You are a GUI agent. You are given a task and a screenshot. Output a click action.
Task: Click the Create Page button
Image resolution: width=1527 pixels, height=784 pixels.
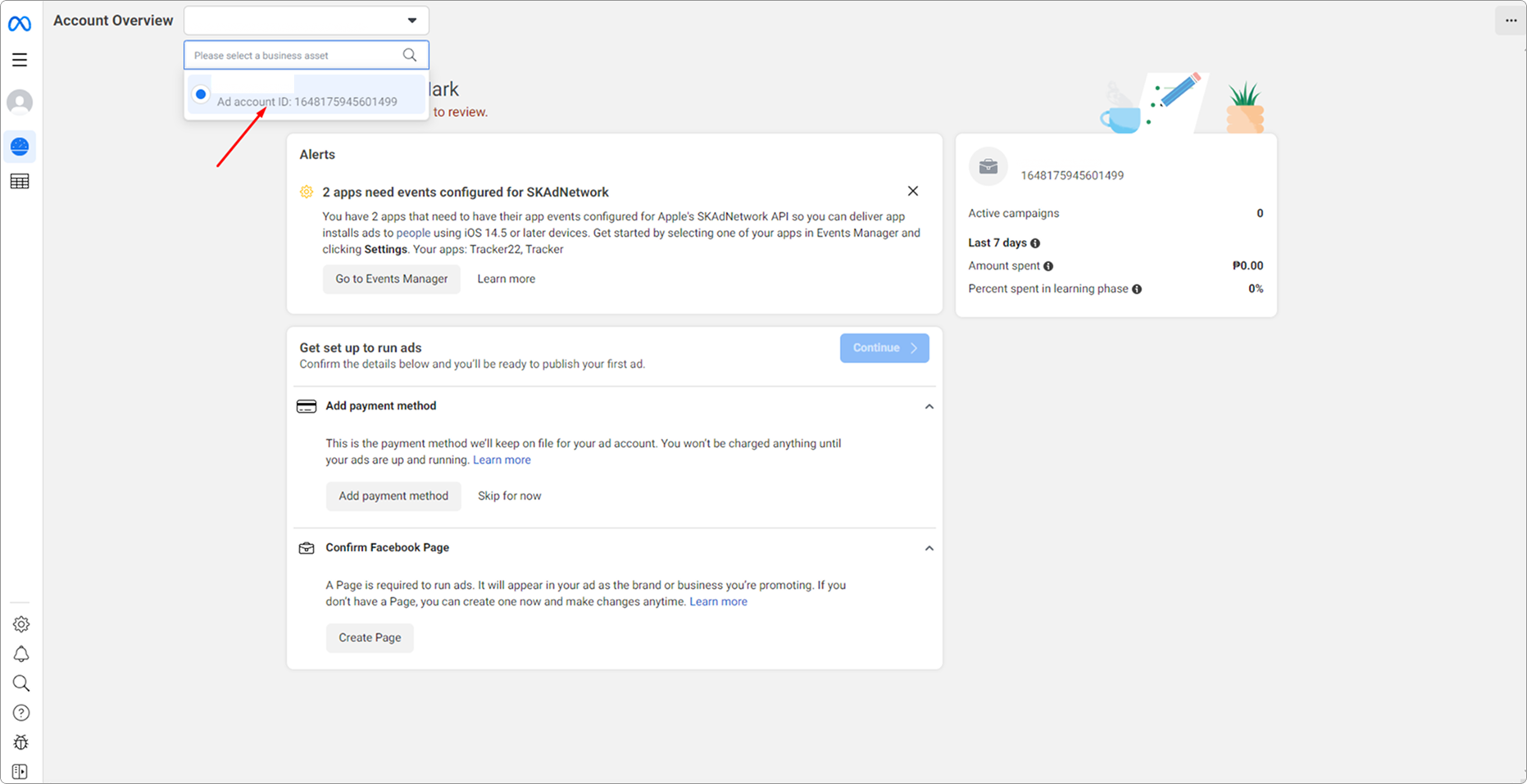[x=370, y=638]
